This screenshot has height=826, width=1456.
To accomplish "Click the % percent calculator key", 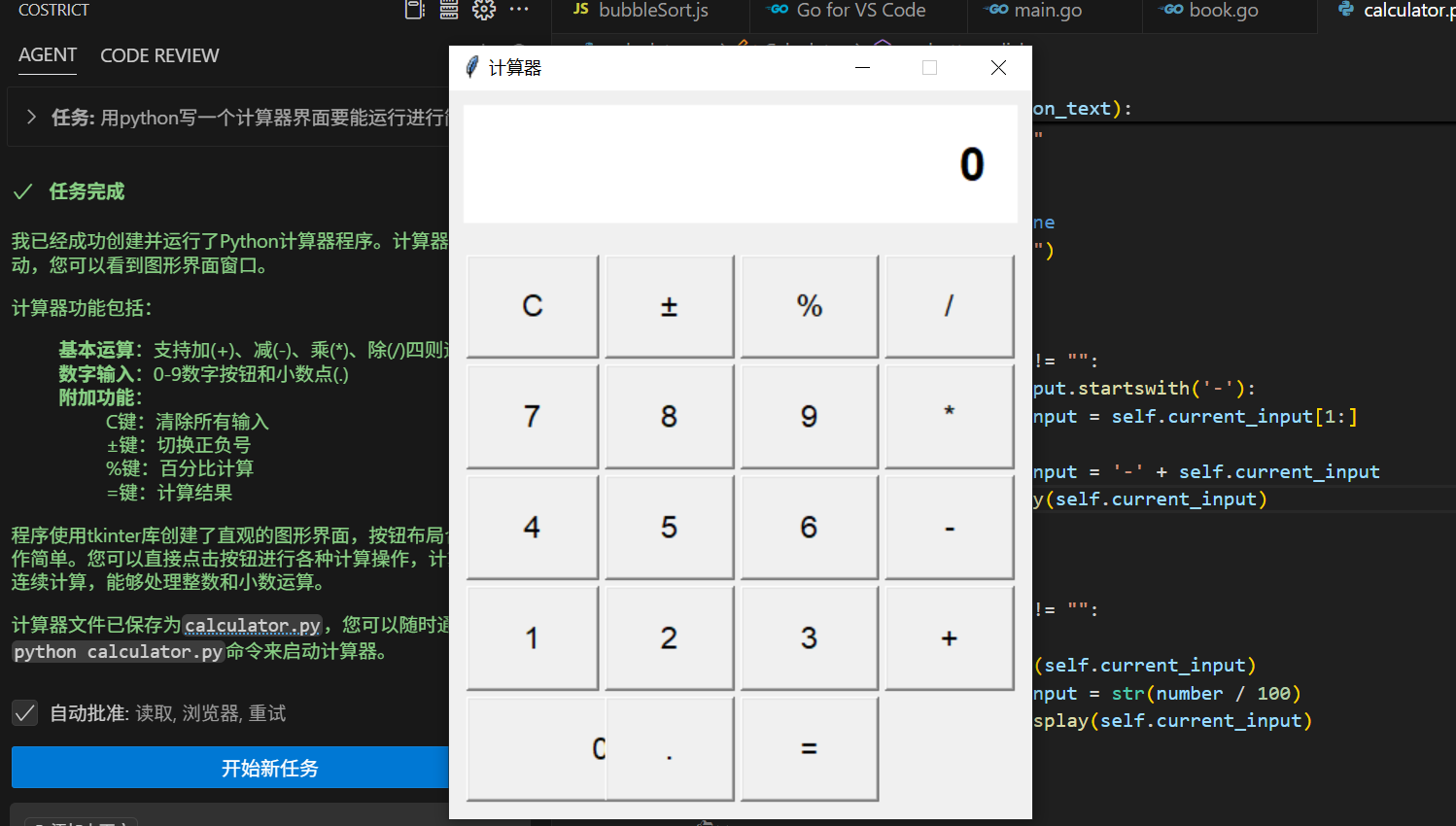I will click(x=809, y=306).
